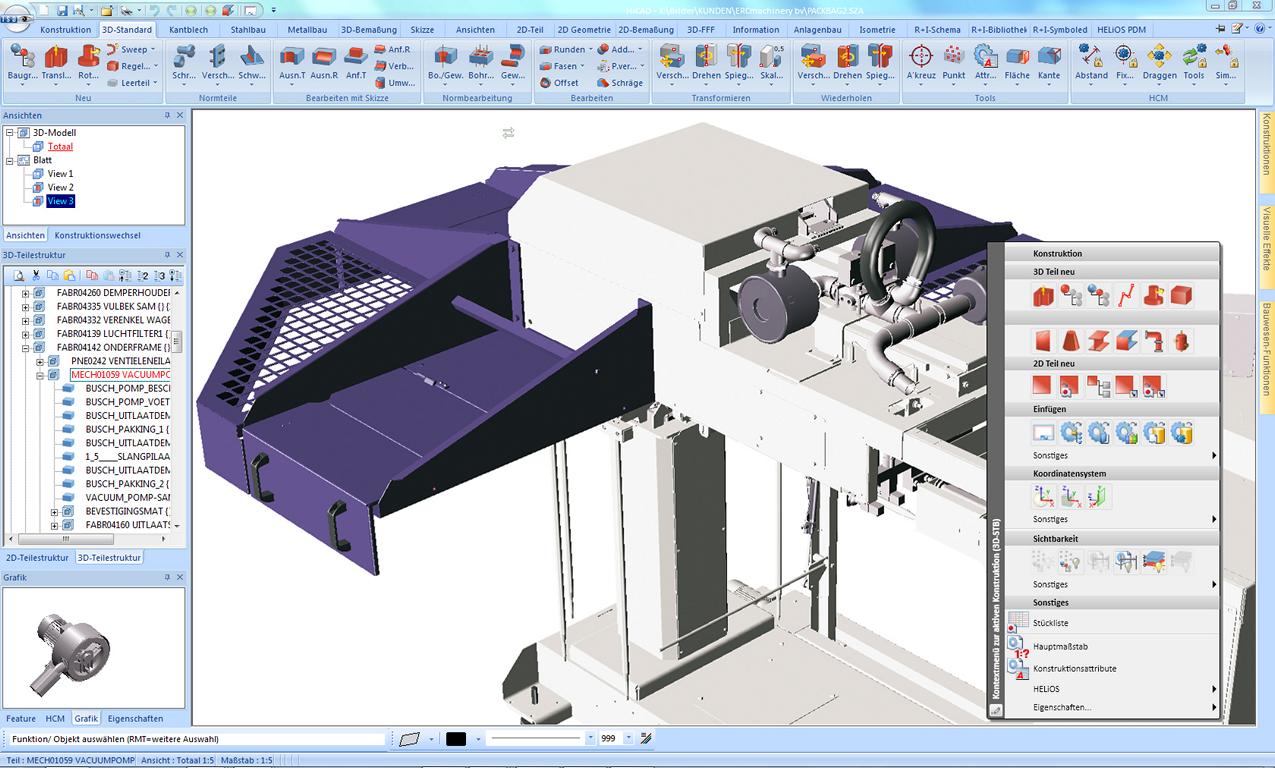This screenshot has width=1275, height=768.
Task: Select the Drehen rotate tool in Transformieren
Action: point(706,62)
